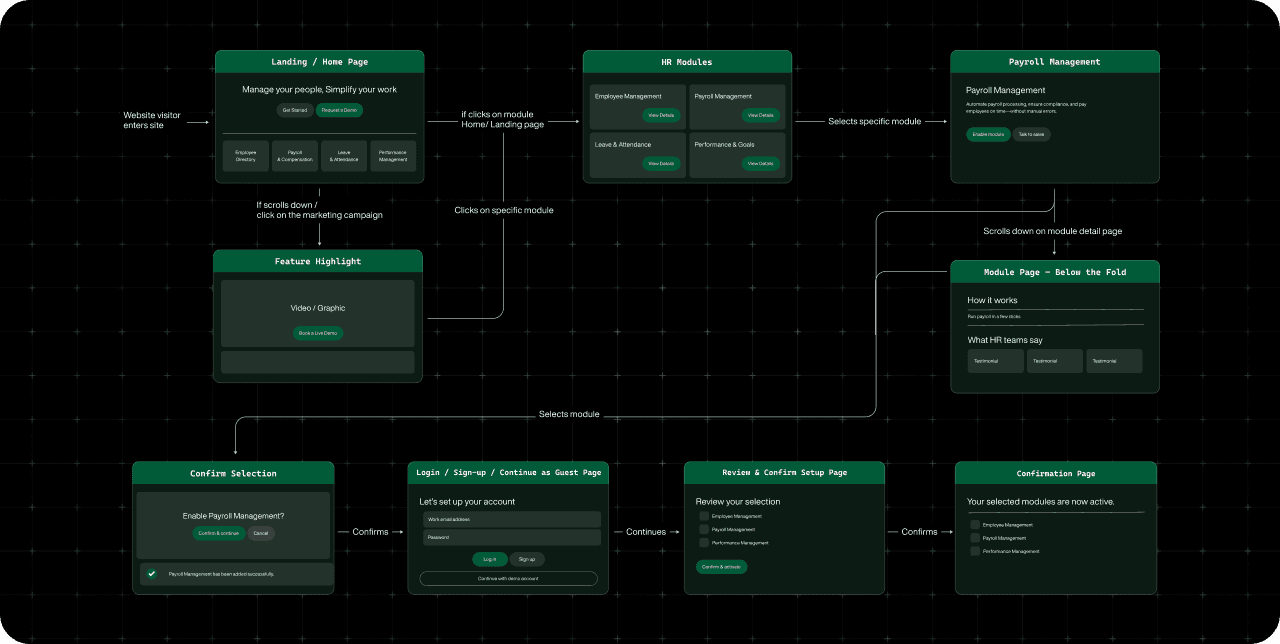Open the Employee Directory card
Screen dimensions: 1280x644
246,156
